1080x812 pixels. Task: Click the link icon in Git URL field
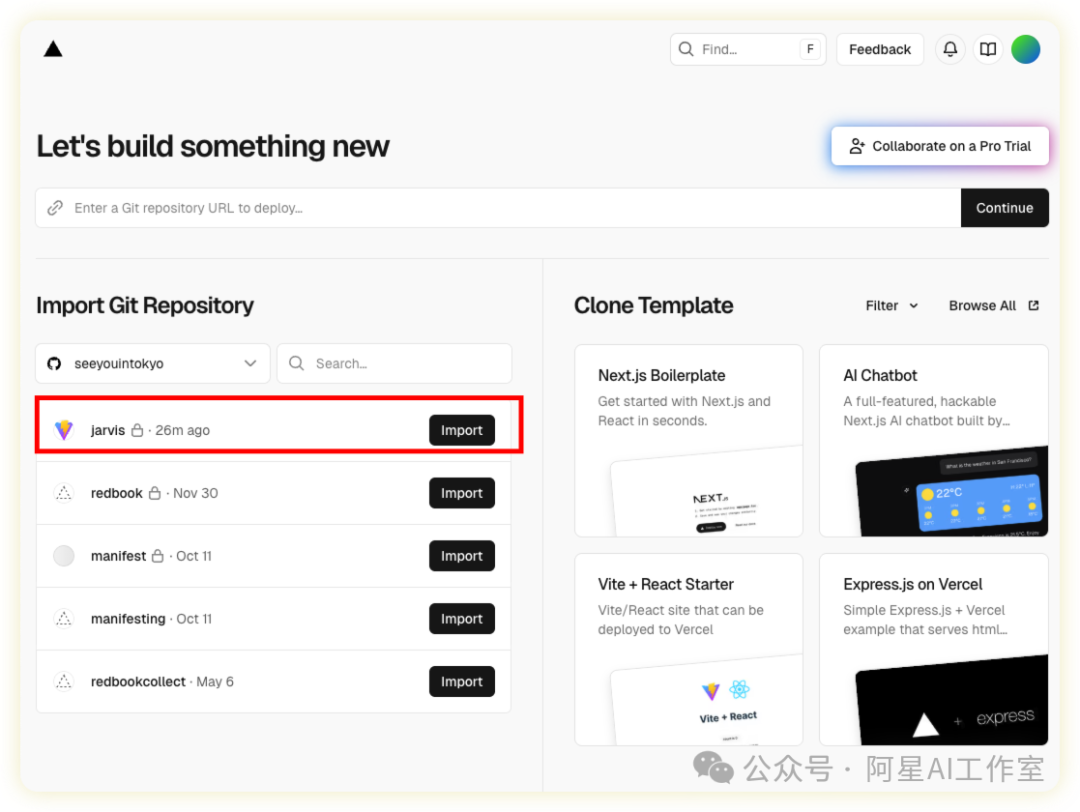click(x=55, y=208)
